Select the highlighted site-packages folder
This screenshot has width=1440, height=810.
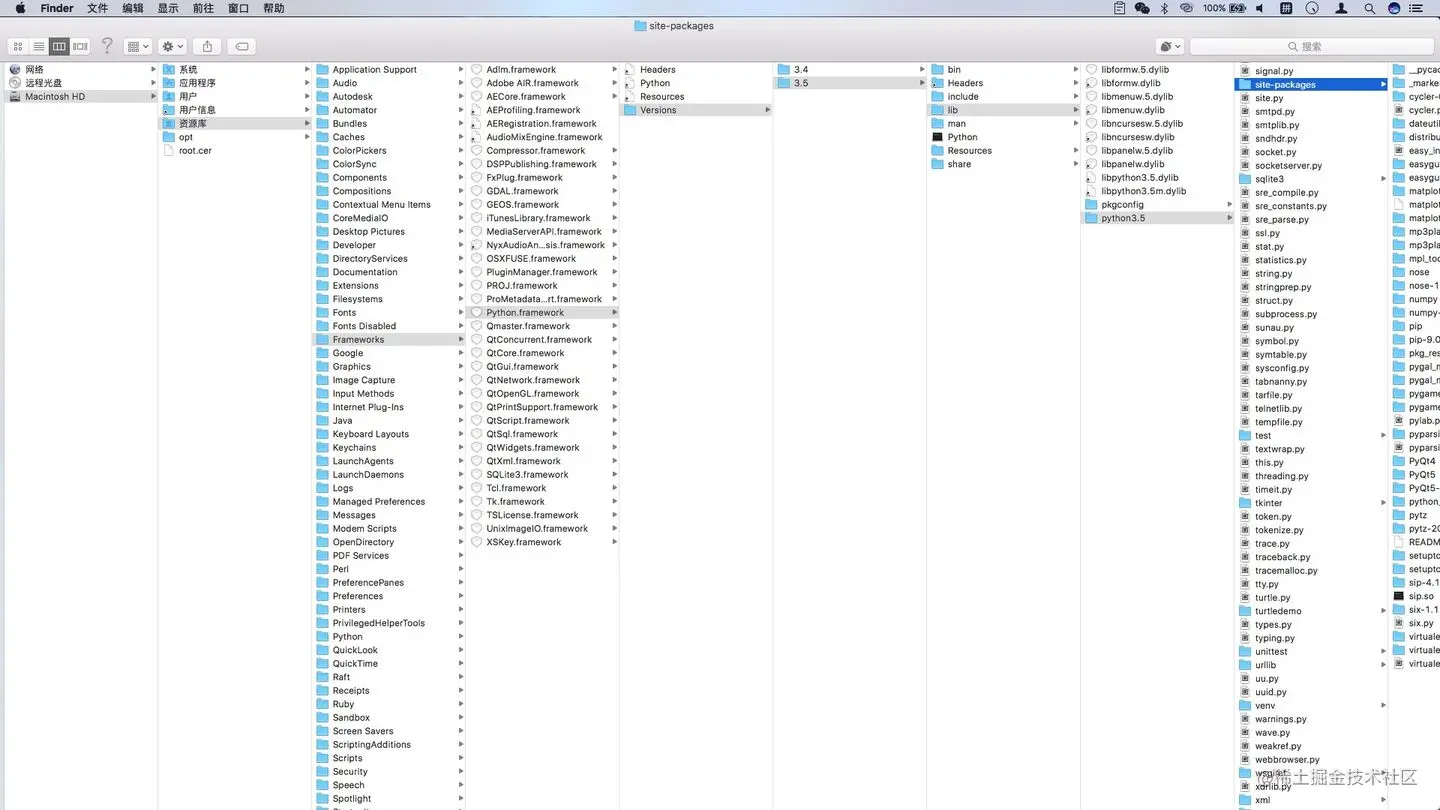1313,85
